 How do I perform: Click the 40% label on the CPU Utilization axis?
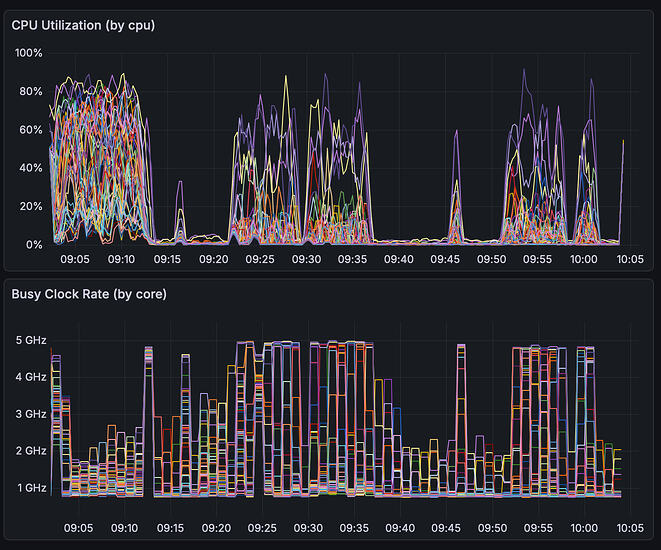31,168
